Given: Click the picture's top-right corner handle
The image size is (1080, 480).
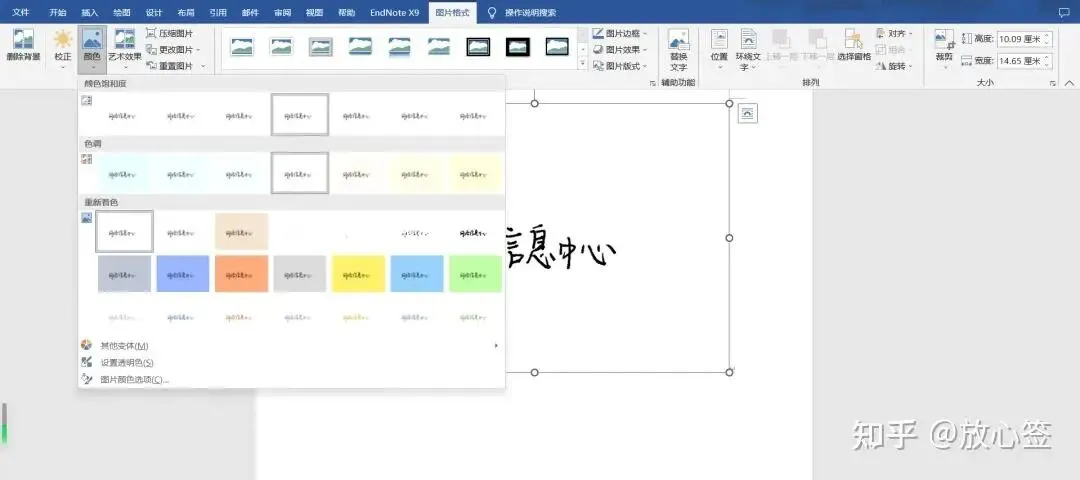Looking at the screenshot, I should click(x=729, y=103).
